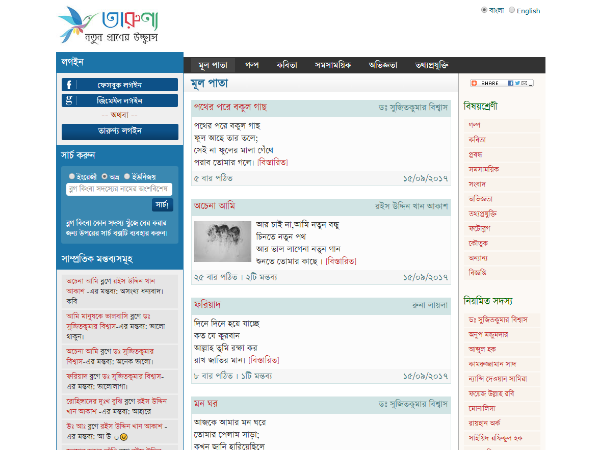The image size is (600, 450).
Task: Open member ফয়েজ উল্লাহ রবি
Action: tap(502, 393)
